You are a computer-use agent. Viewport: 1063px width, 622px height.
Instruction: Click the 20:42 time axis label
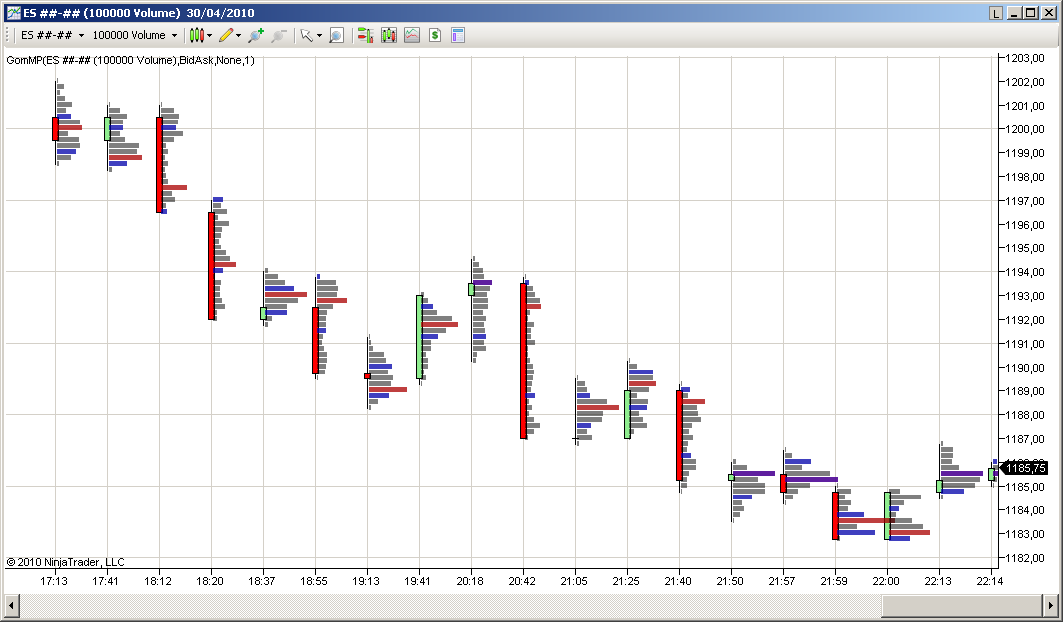coord(522,581)
